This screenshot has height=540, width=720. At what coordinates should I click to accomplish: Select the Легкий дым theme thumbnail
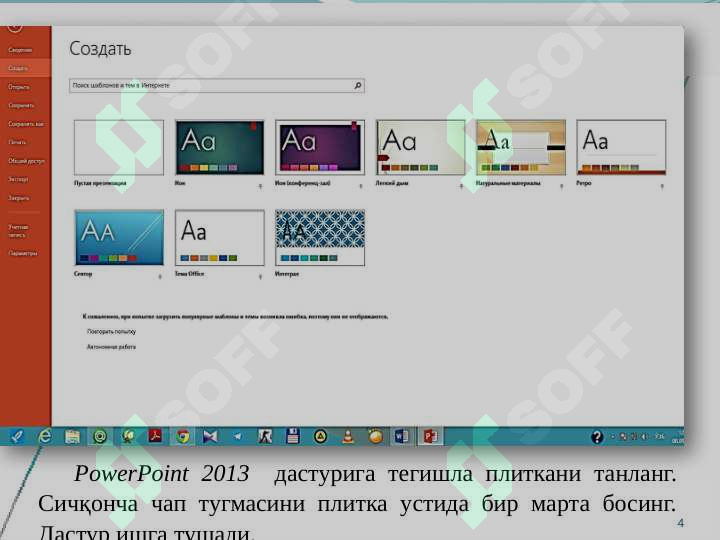click(x=421, y=147)
